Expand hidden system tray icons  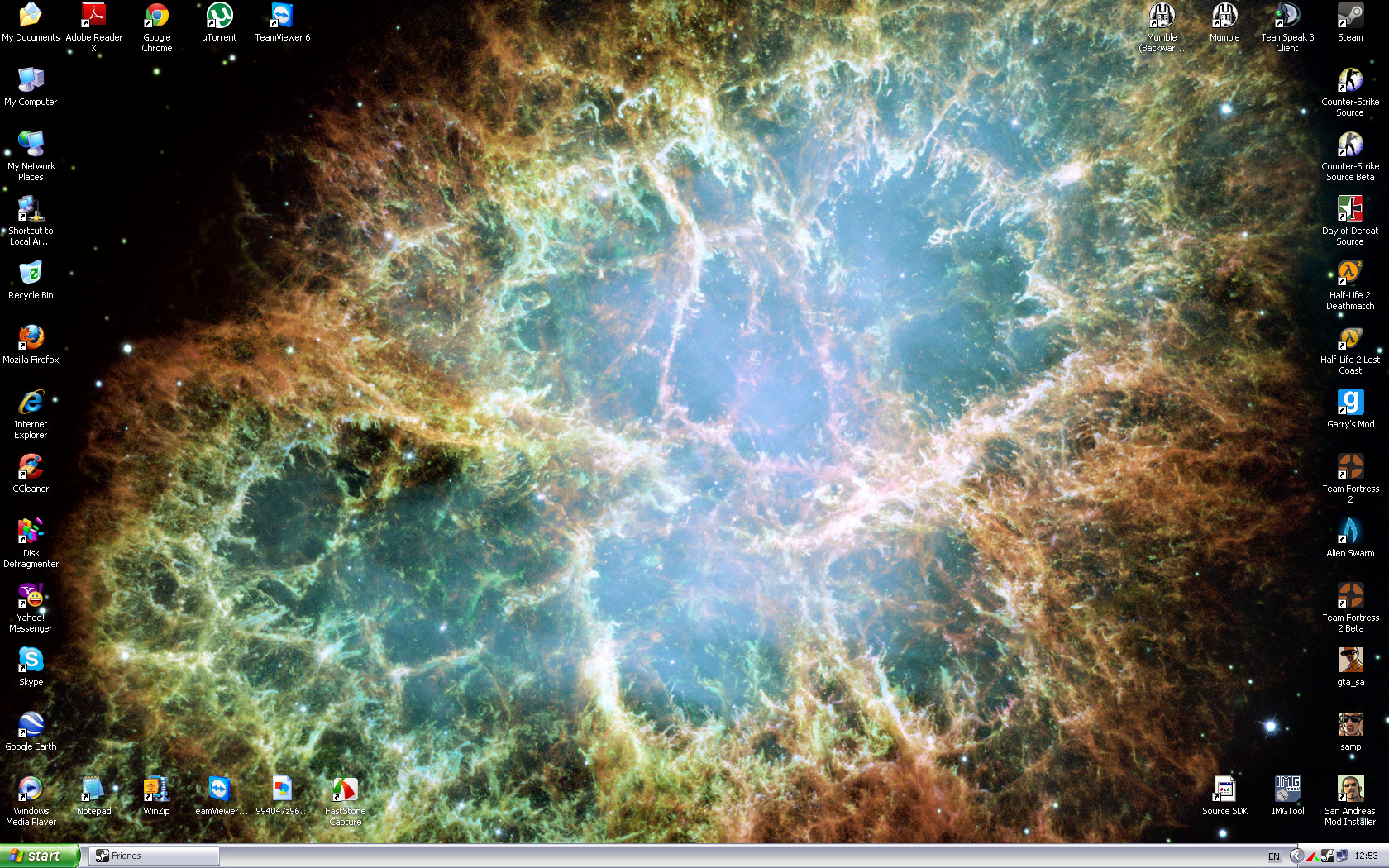(1296, 856)
